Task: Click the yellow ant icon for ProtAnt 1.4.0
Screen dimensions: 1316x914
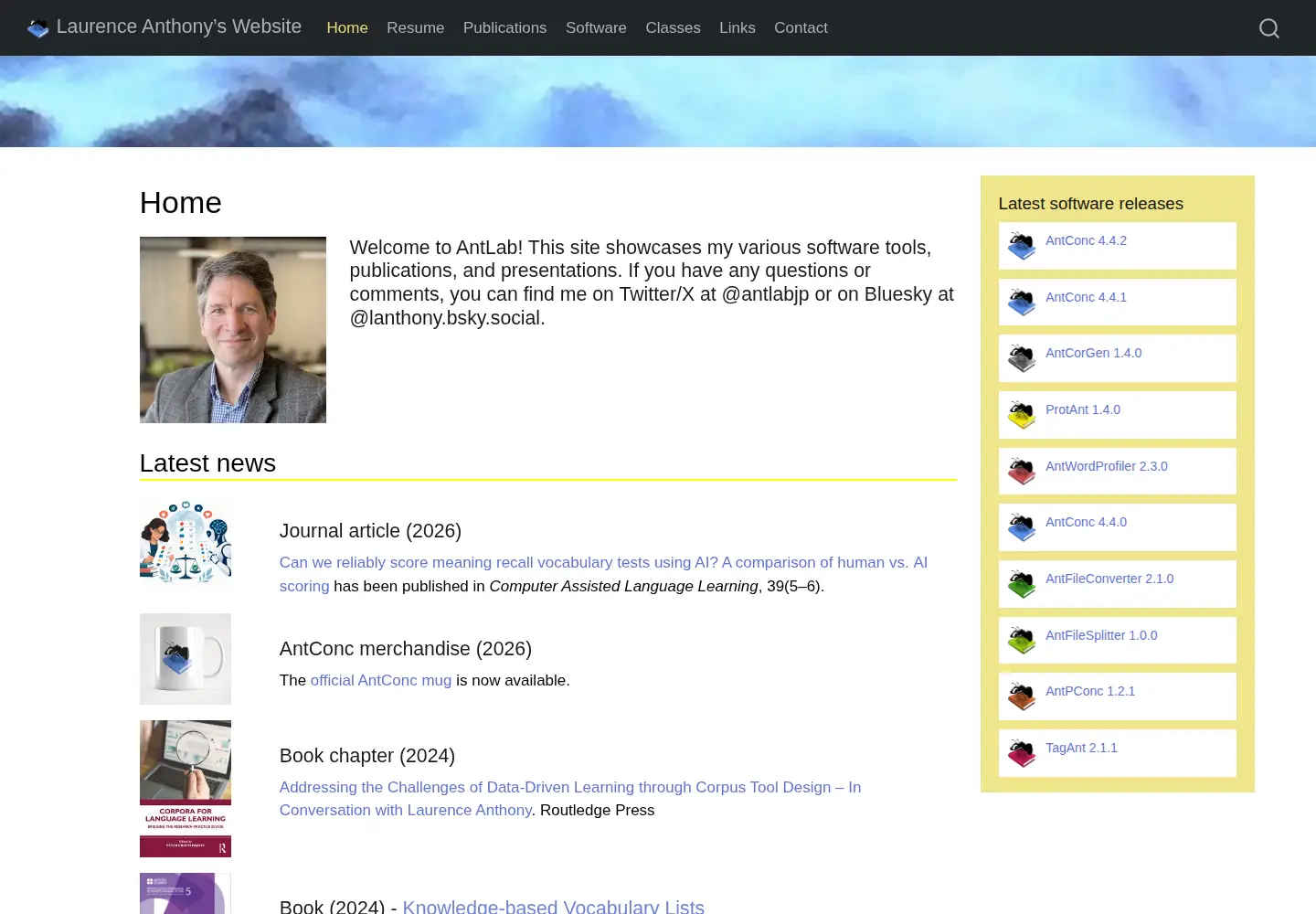Action: [1022, 415]
